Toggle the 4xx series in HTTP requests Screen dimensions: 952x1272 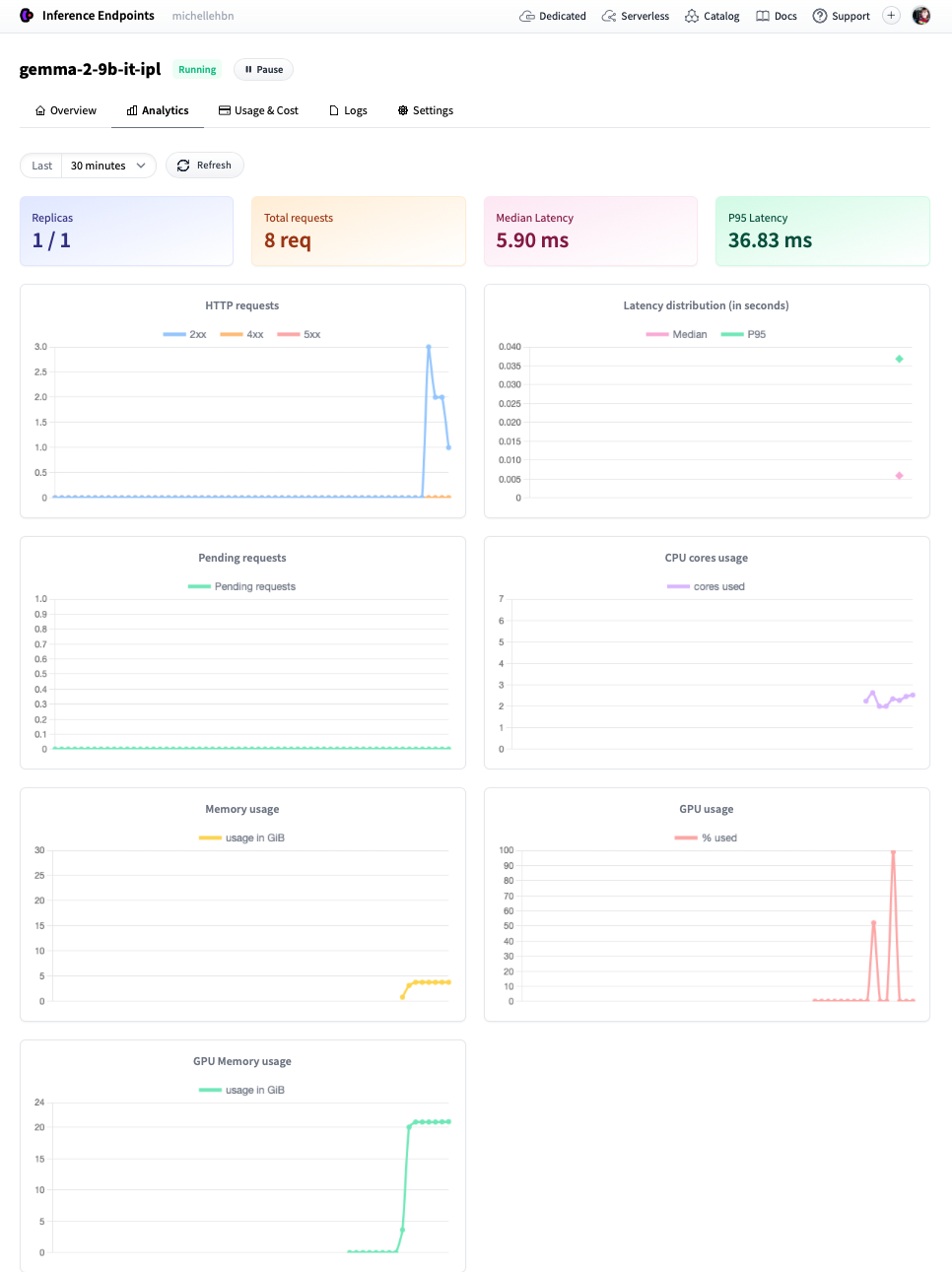point(241,335)
